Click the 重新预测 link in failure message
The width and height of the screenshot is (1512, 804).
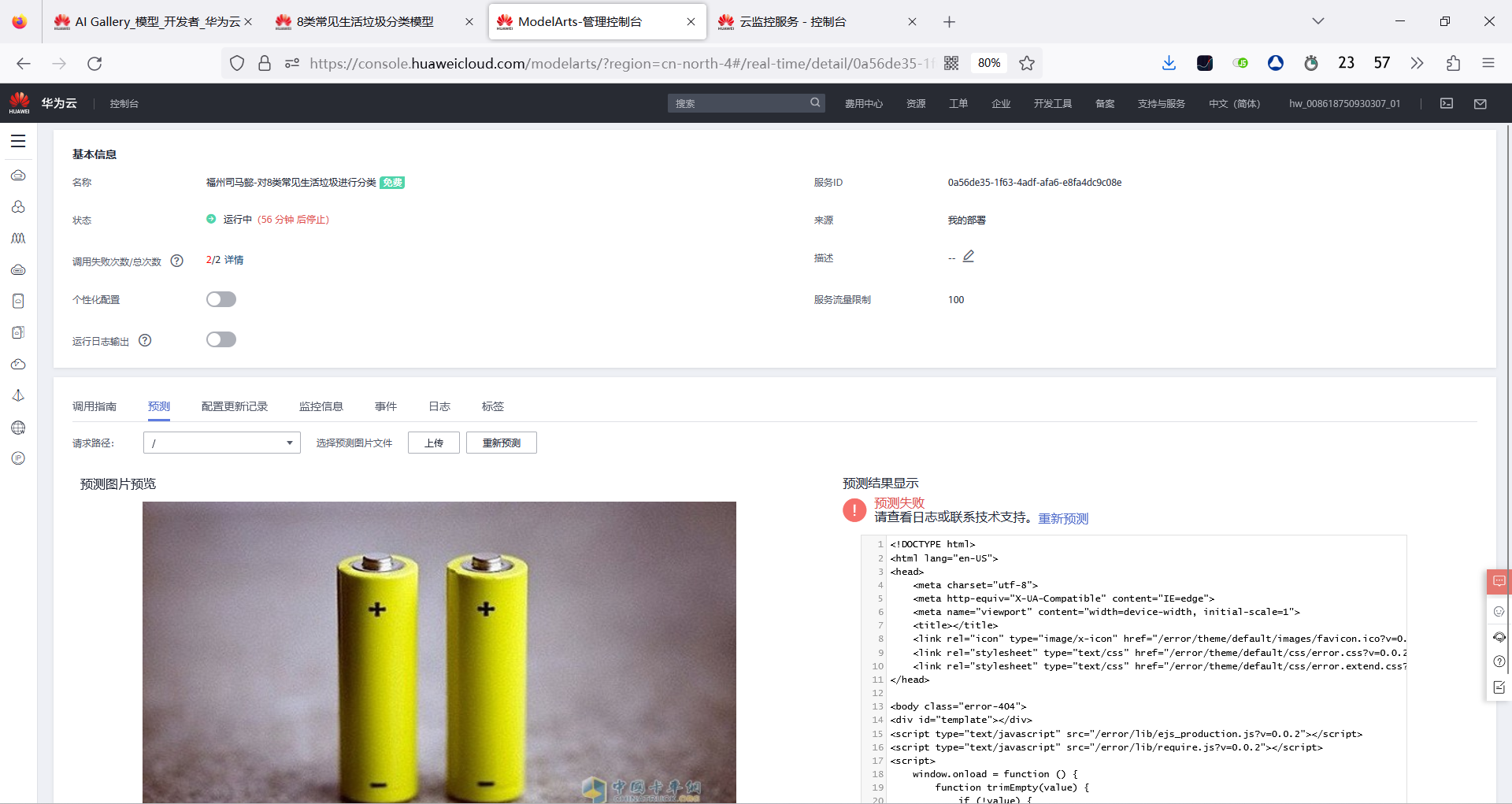1063,518
